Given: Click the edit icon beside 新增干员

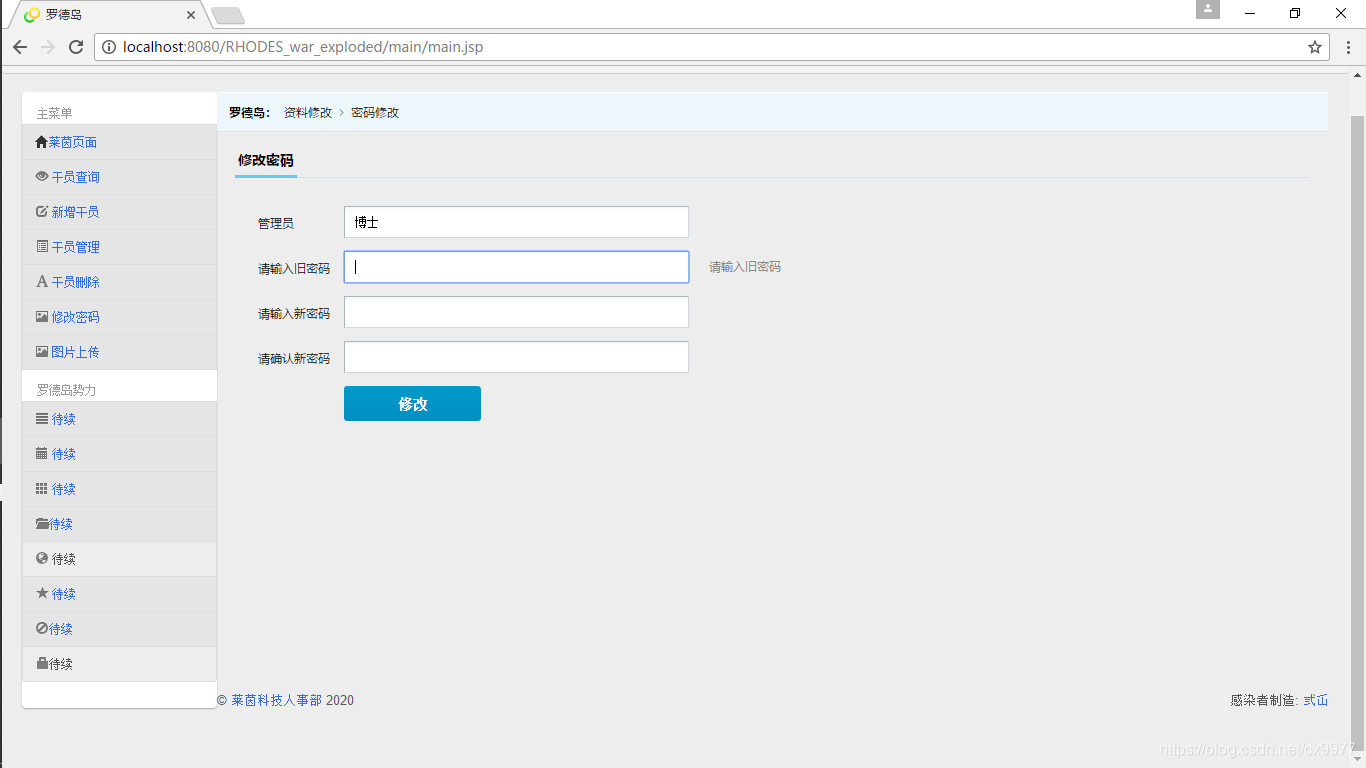Looking at the screenshot, I should (42, 212).
